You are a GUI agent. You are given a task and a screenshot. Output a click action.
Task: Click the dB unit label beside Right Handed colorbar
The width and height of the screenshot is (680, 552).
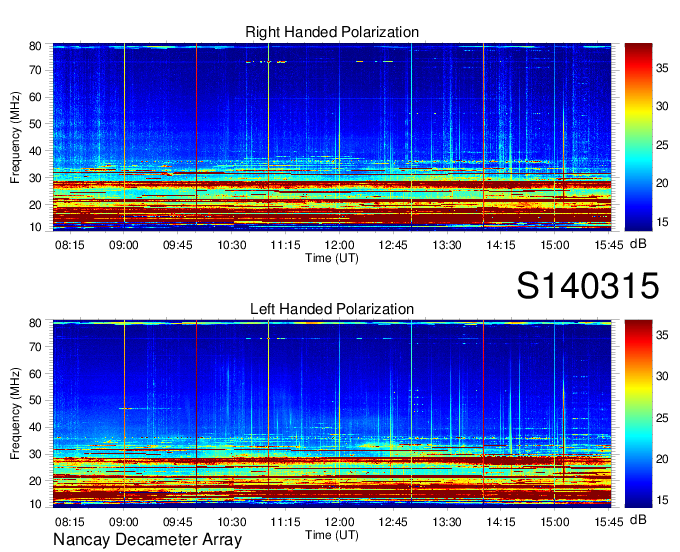[638, 244]
